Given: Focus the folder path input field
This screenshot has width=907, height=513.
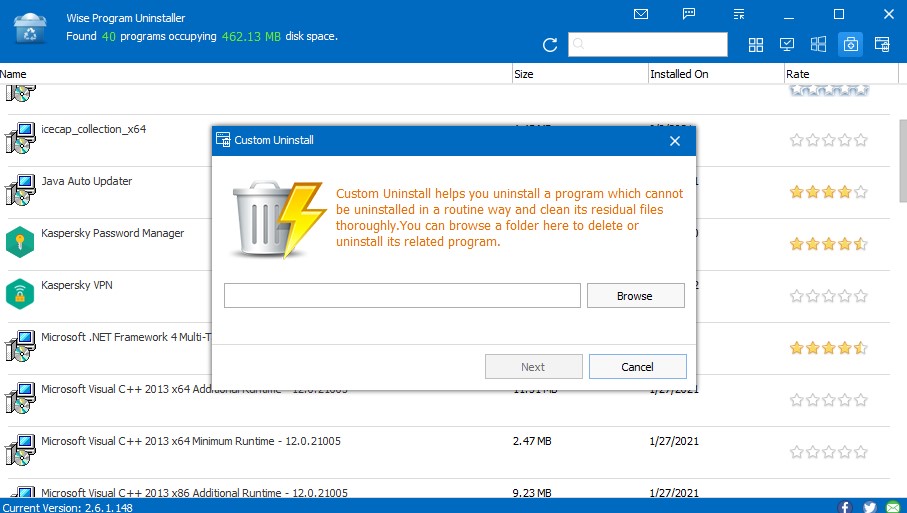Looking at the screenshot, I should pos(402,296).
